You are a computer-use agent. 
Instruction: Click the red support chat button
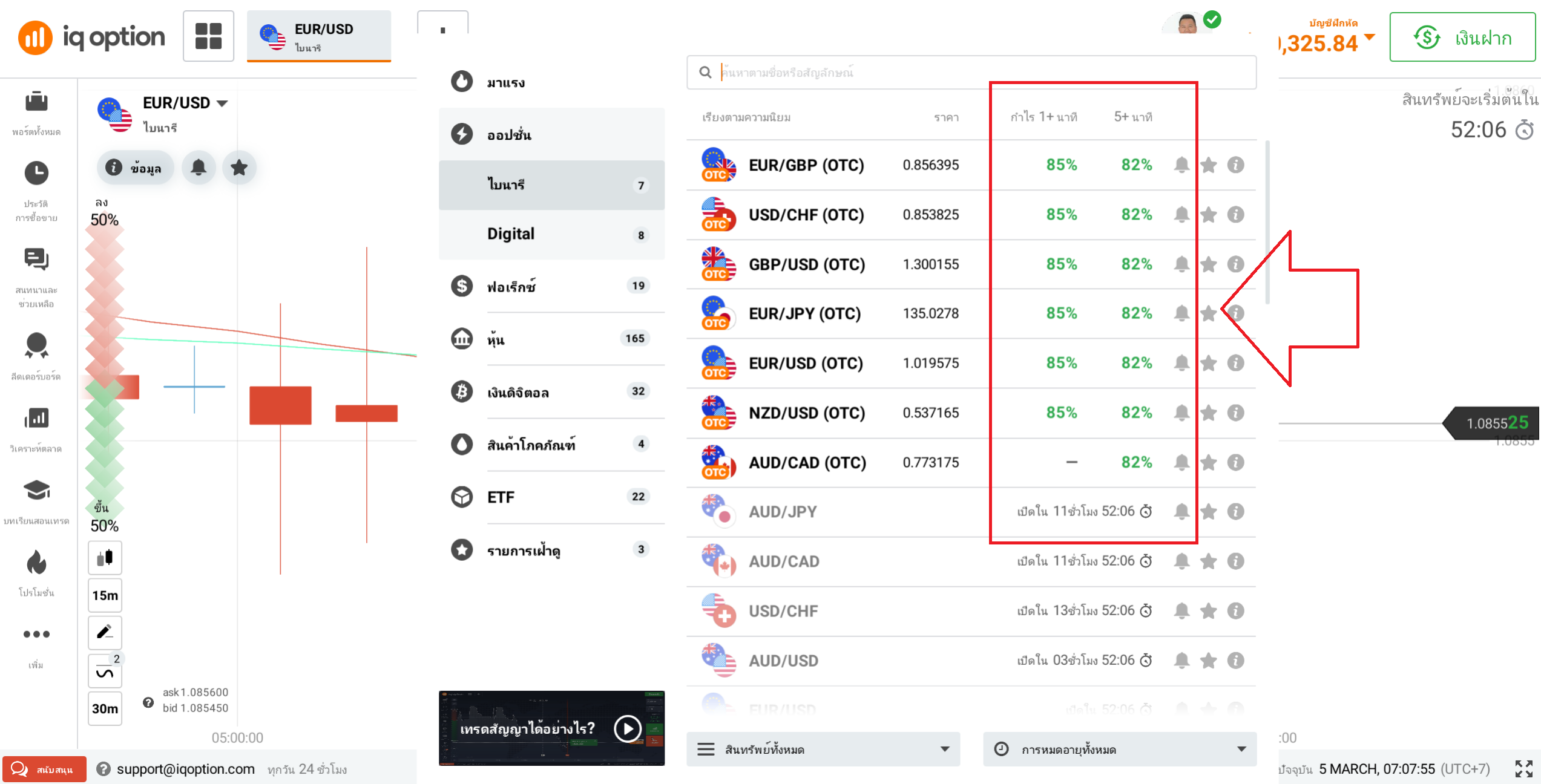[45, 769]
